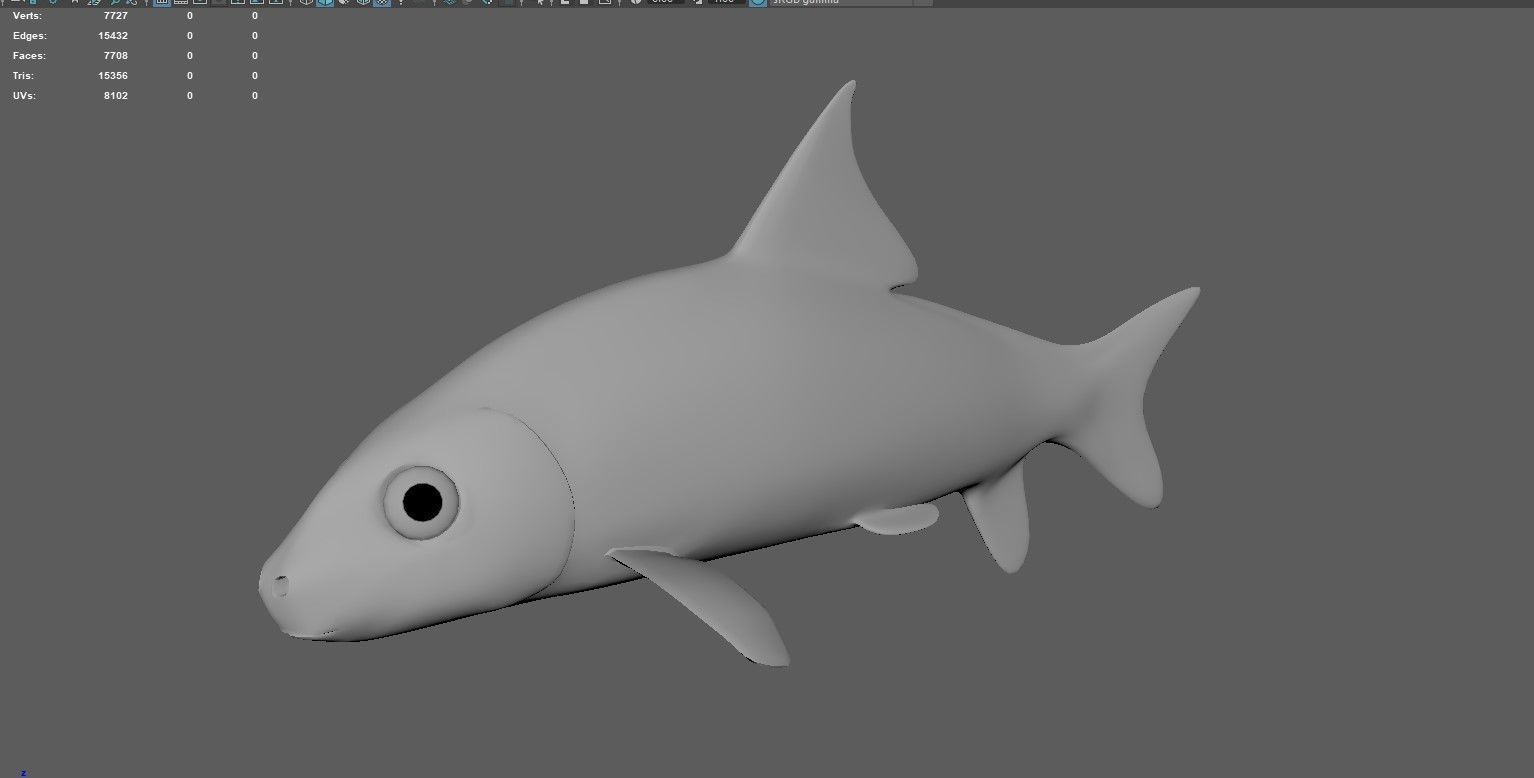The width and height of the screenshot is (1534, 778).
Task: Click the Tris count value 15356
Action: click(113, 76)
